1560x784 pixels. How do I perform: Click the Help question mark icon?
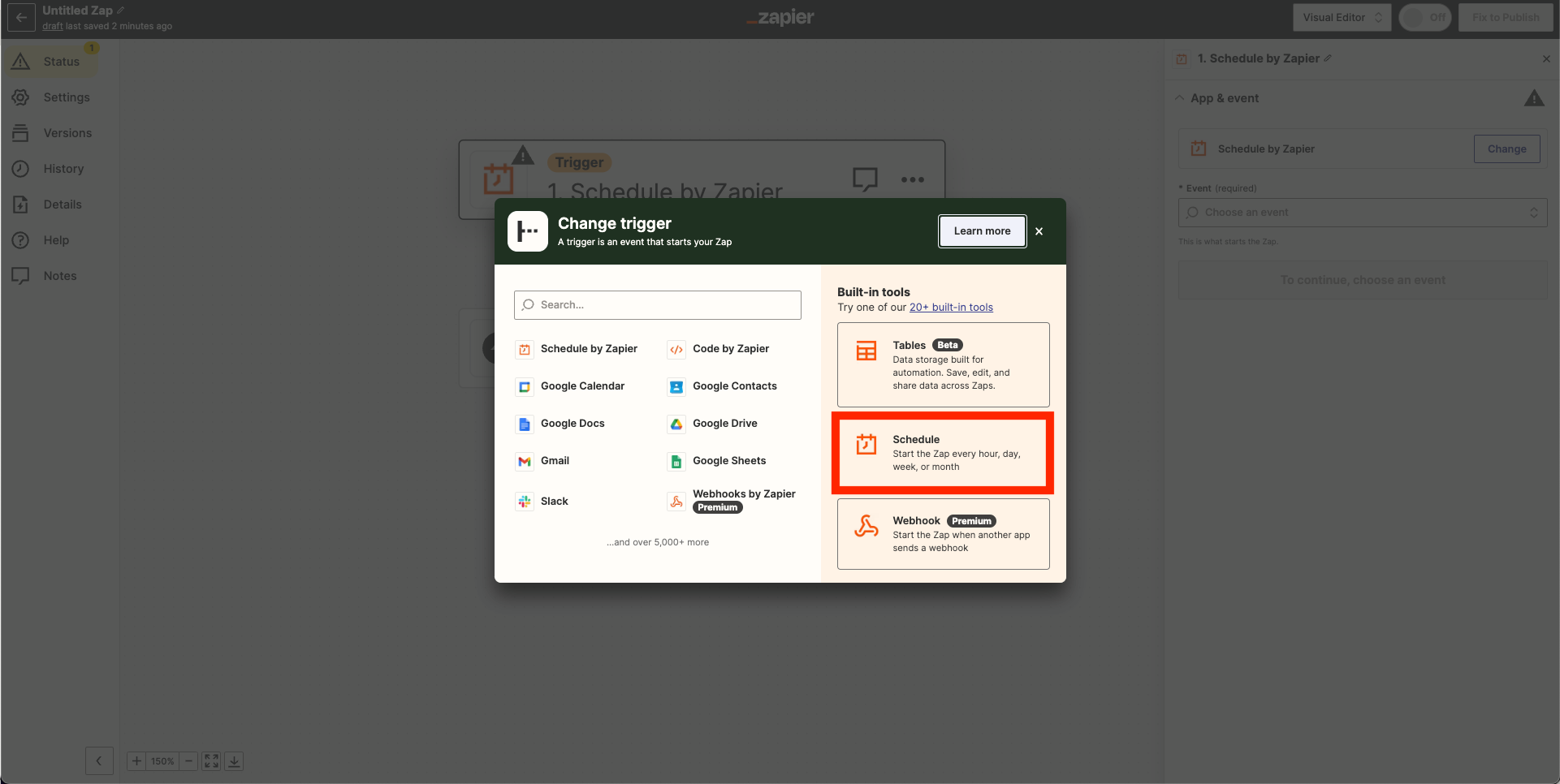tap(21, 240)
